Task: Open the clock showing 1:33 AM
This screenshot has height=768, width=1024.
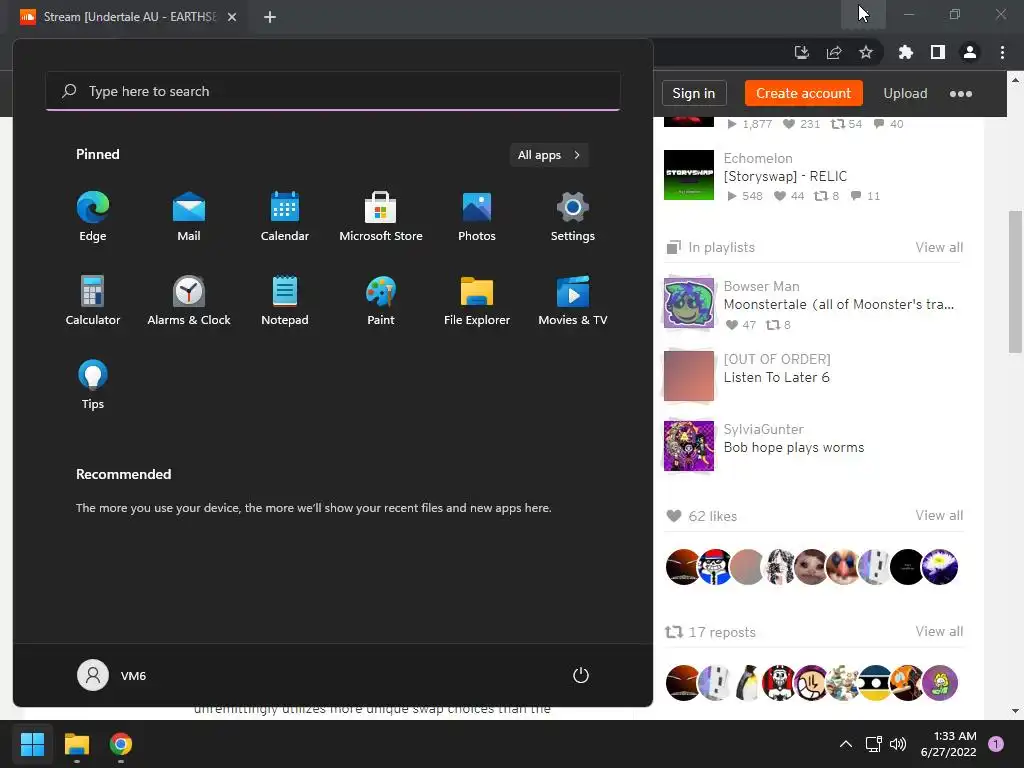Action: coord(948,744)
